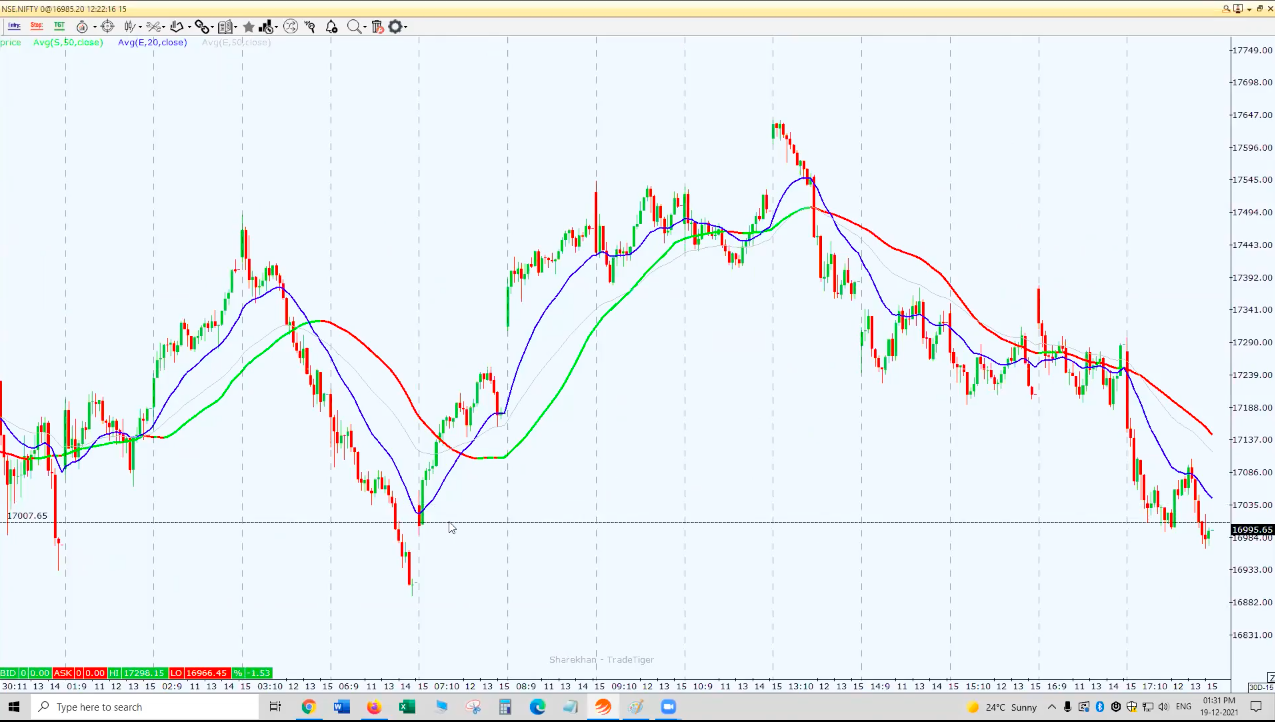
Task: Click the delete trash bin icon
Action: [x=377, y=27]
